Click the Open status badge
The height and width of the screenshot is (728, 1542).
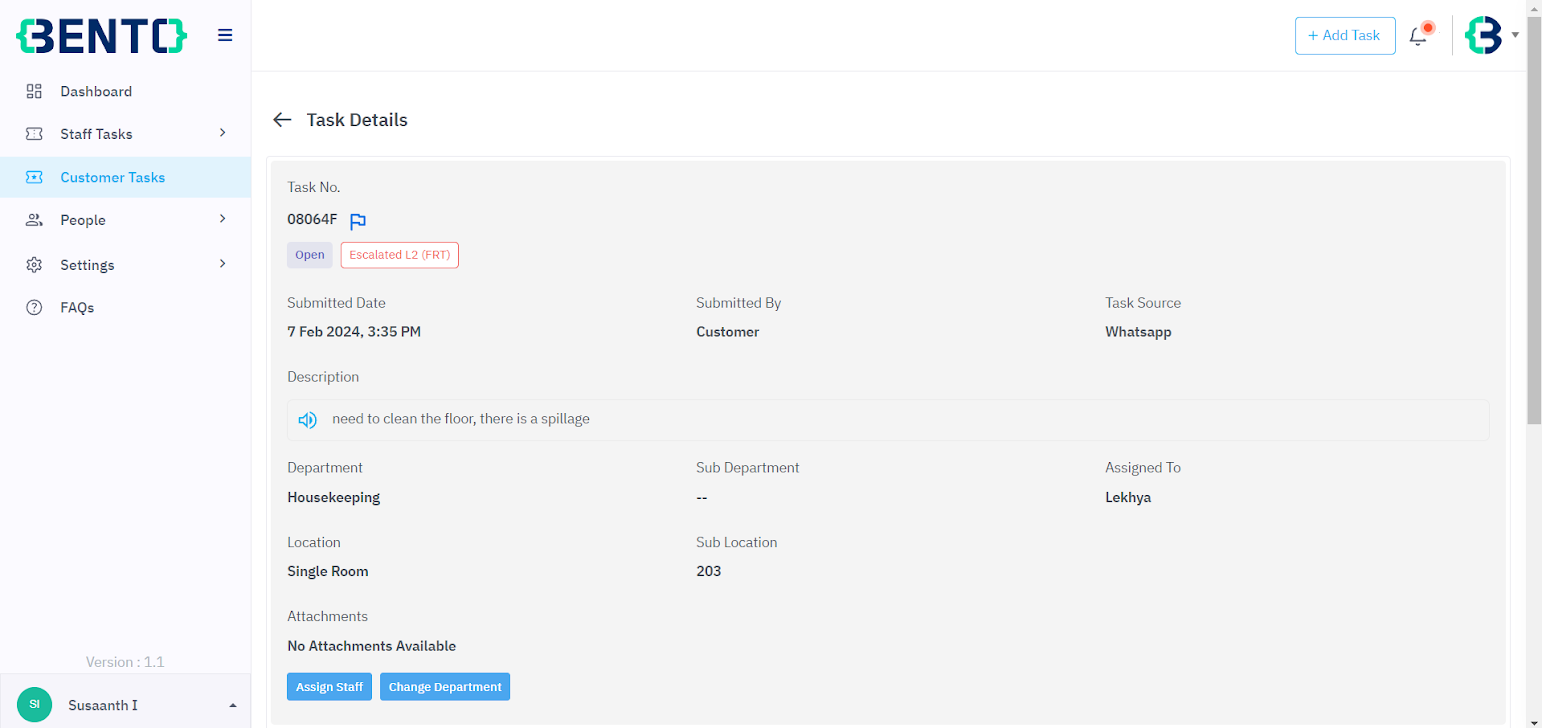(x=310, y=255)
